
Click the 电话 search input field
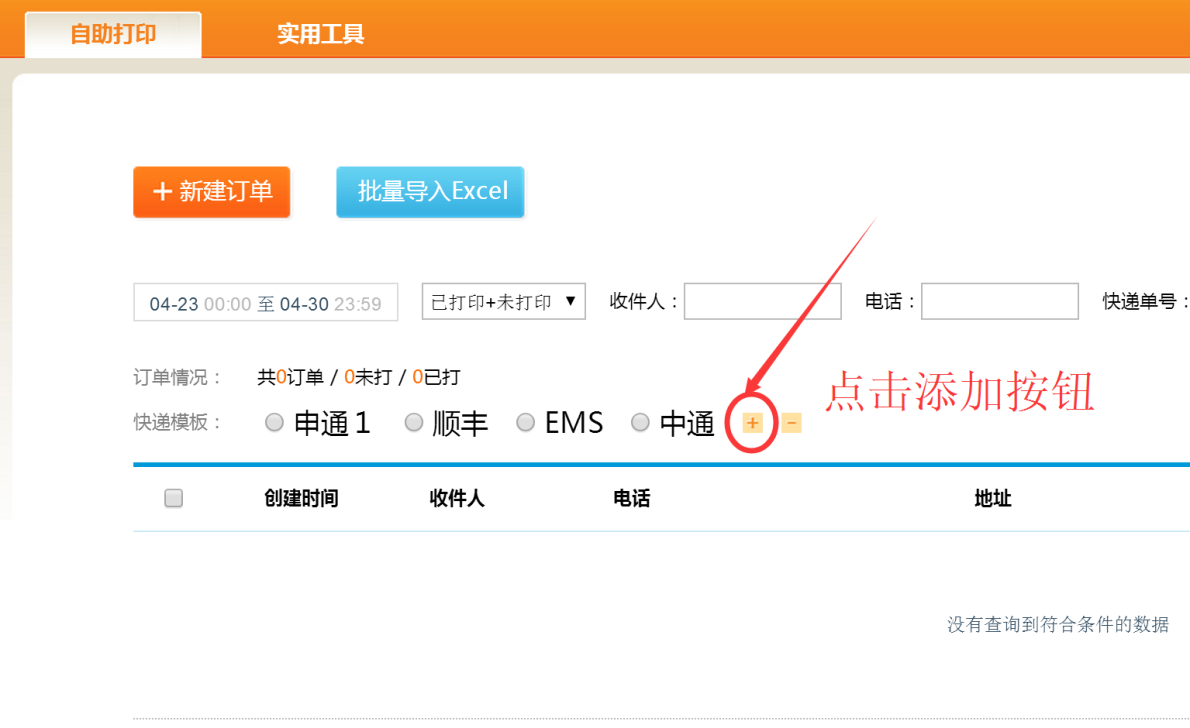[999, 301]
